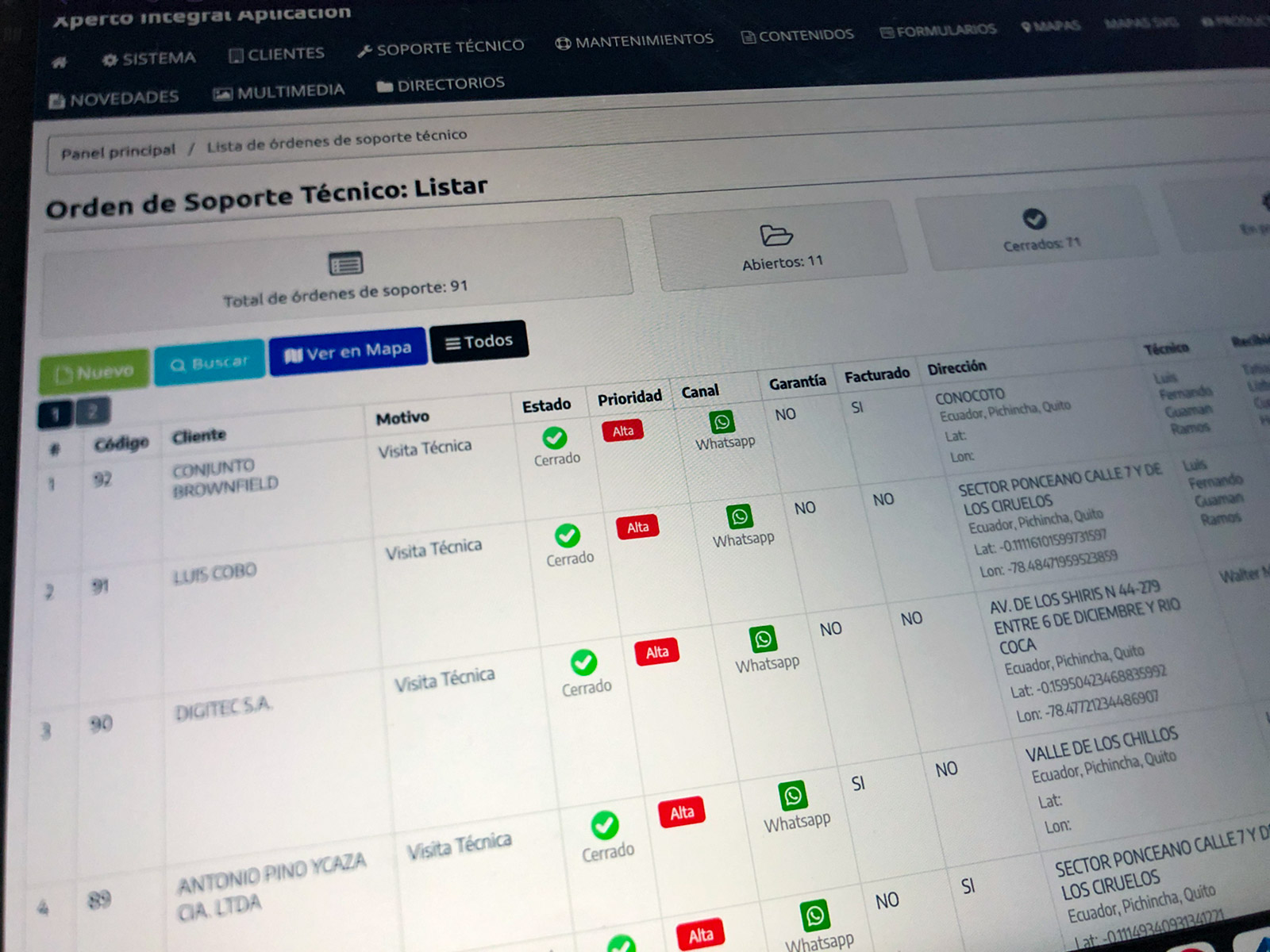Click the WhatsApp icon for order 92
1270x952 pixels.
pos(722,422)
